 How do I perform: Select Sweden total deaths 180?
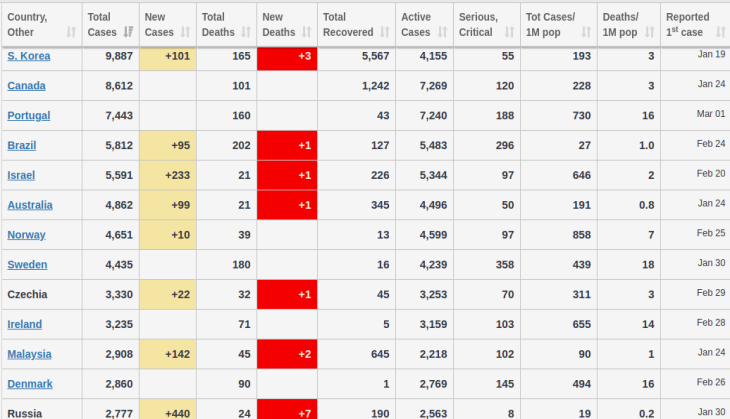click(242, 264)
